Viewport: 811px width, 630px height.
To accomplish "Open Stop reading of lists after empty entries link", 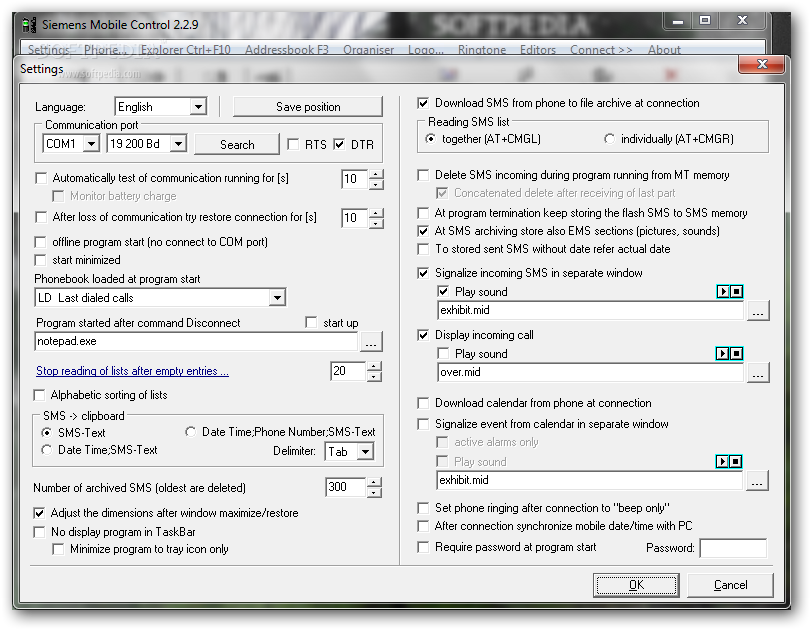I will click(132, 371).
